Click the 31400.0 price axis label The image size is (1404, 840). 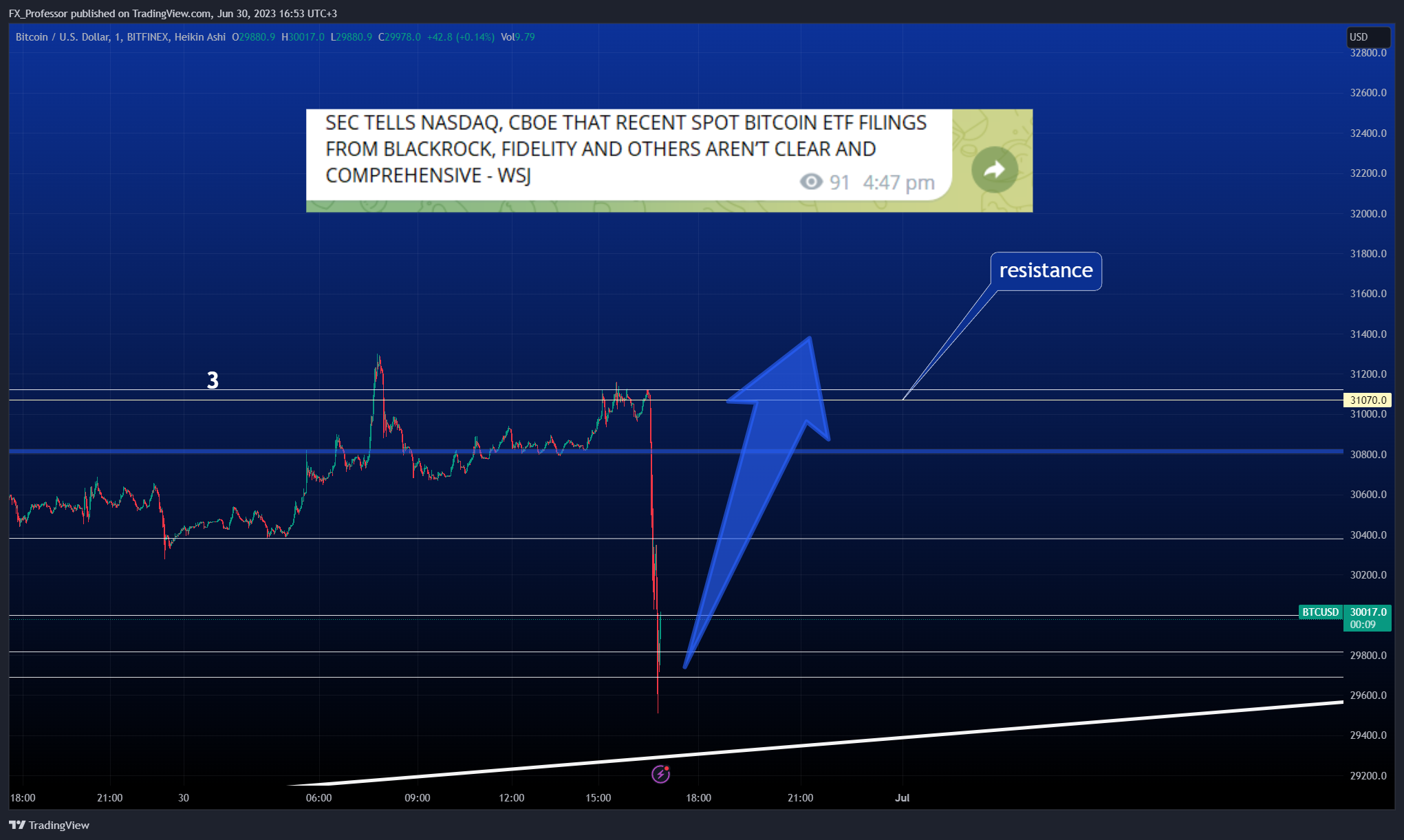(x=1368, y=334)
